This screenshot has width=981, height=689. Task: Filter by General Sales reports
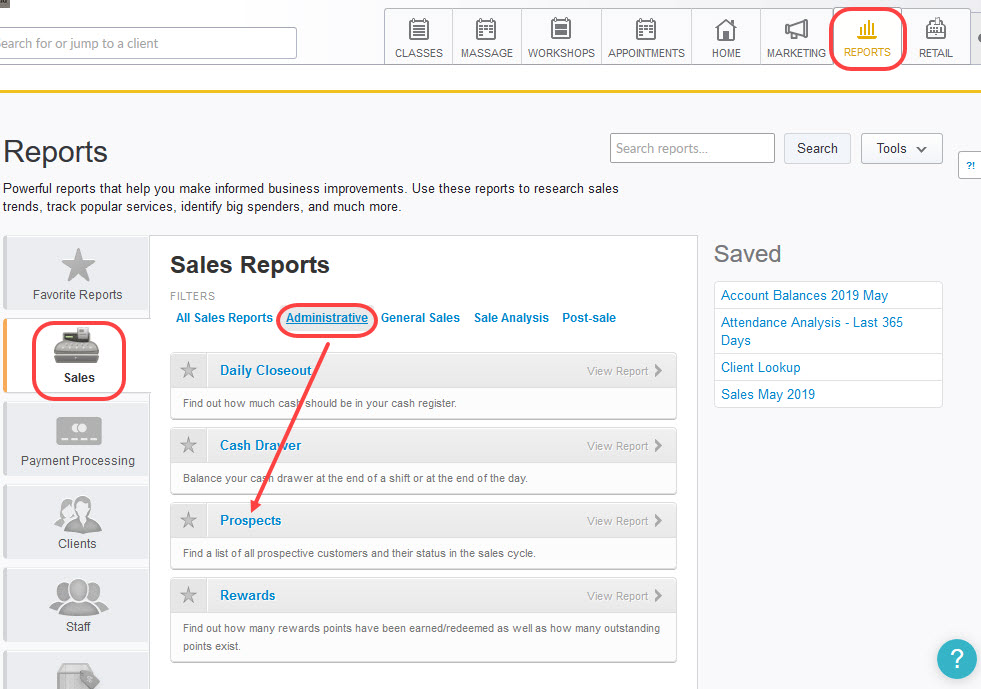coord(420,318)
